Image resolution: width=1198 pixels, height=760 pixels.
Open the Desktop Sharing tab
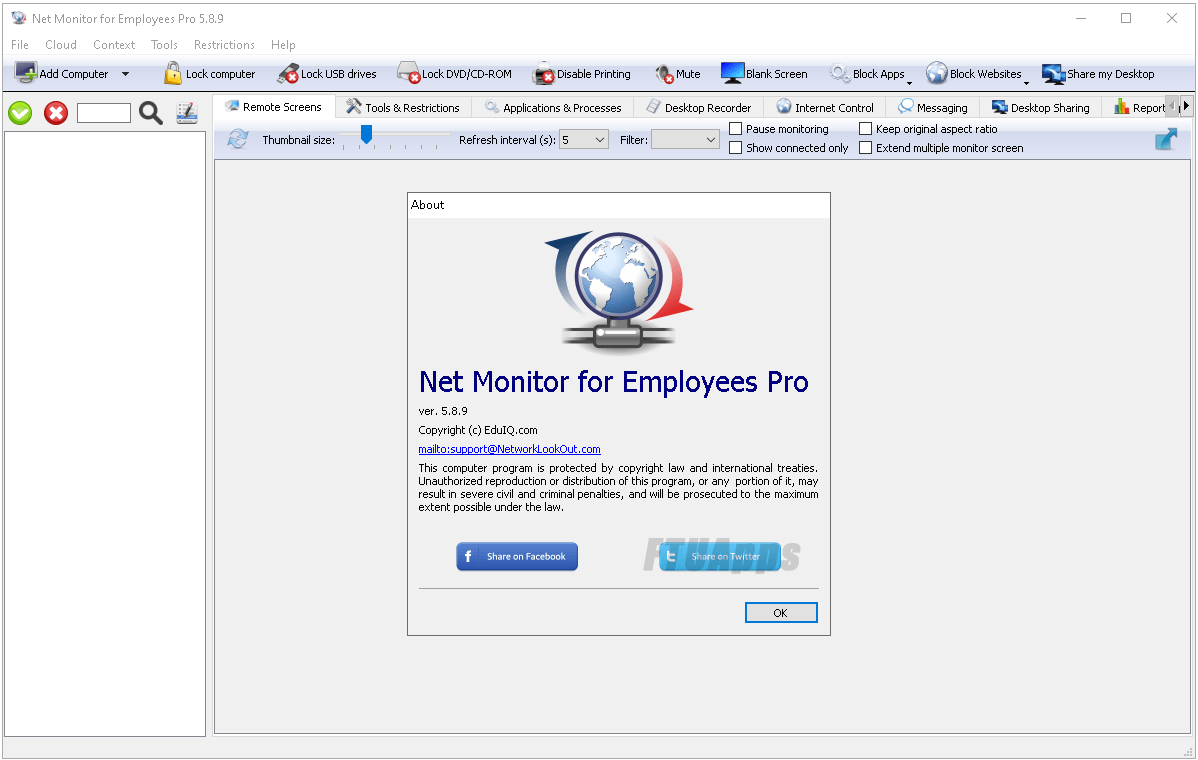click(1041, 108)
